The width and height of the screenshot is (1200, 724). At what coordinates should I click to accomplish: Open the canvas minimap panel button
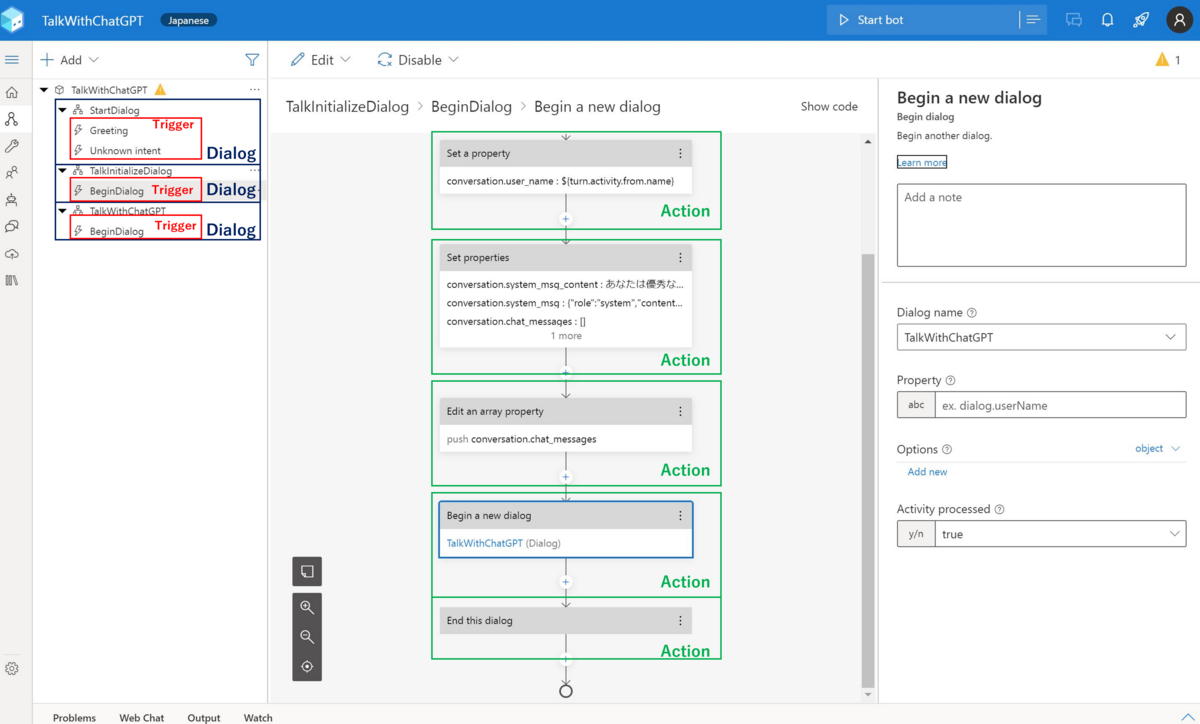307,572
